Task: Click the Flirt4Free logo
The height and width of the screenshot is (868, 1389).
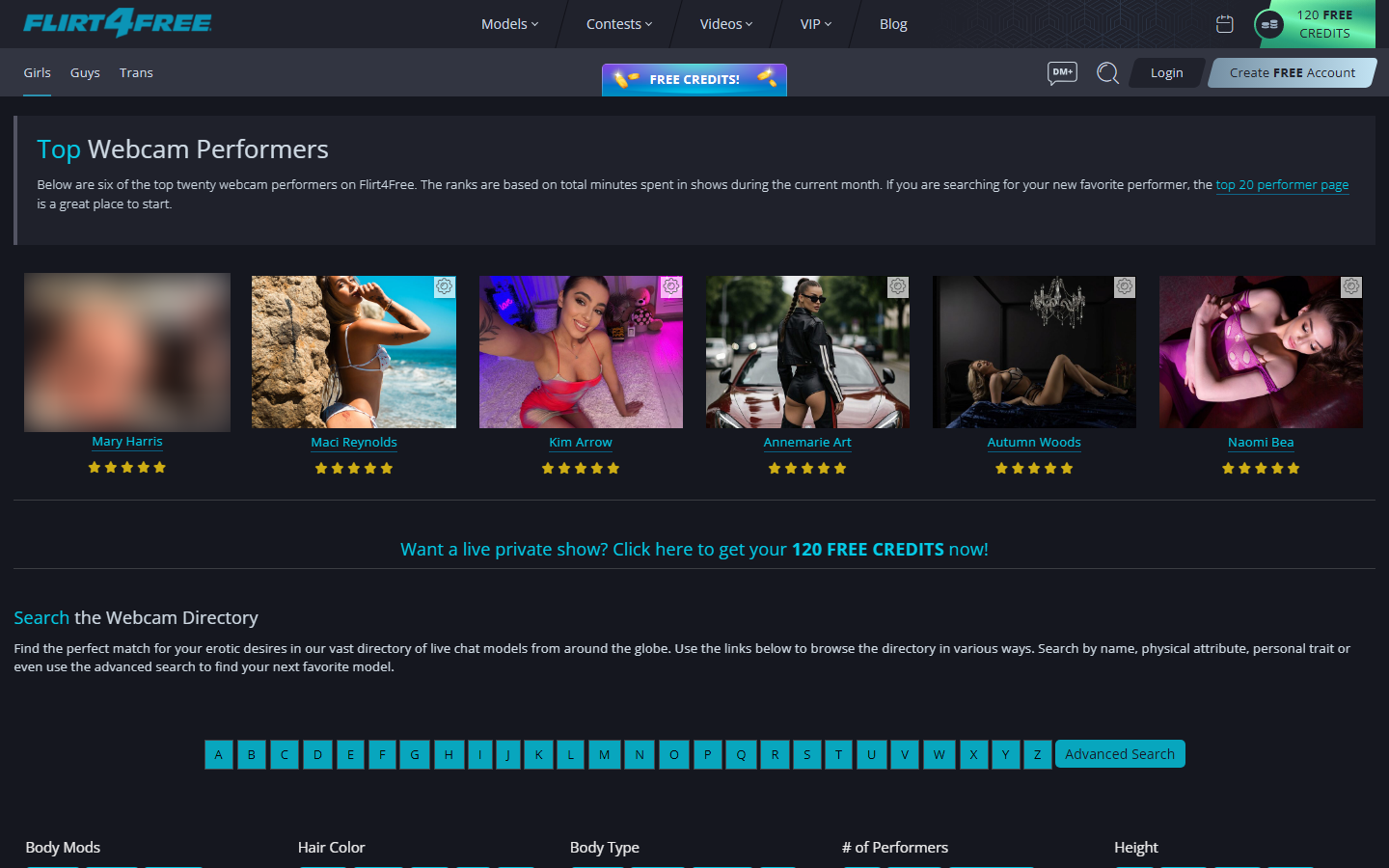Action: [118, 23]
